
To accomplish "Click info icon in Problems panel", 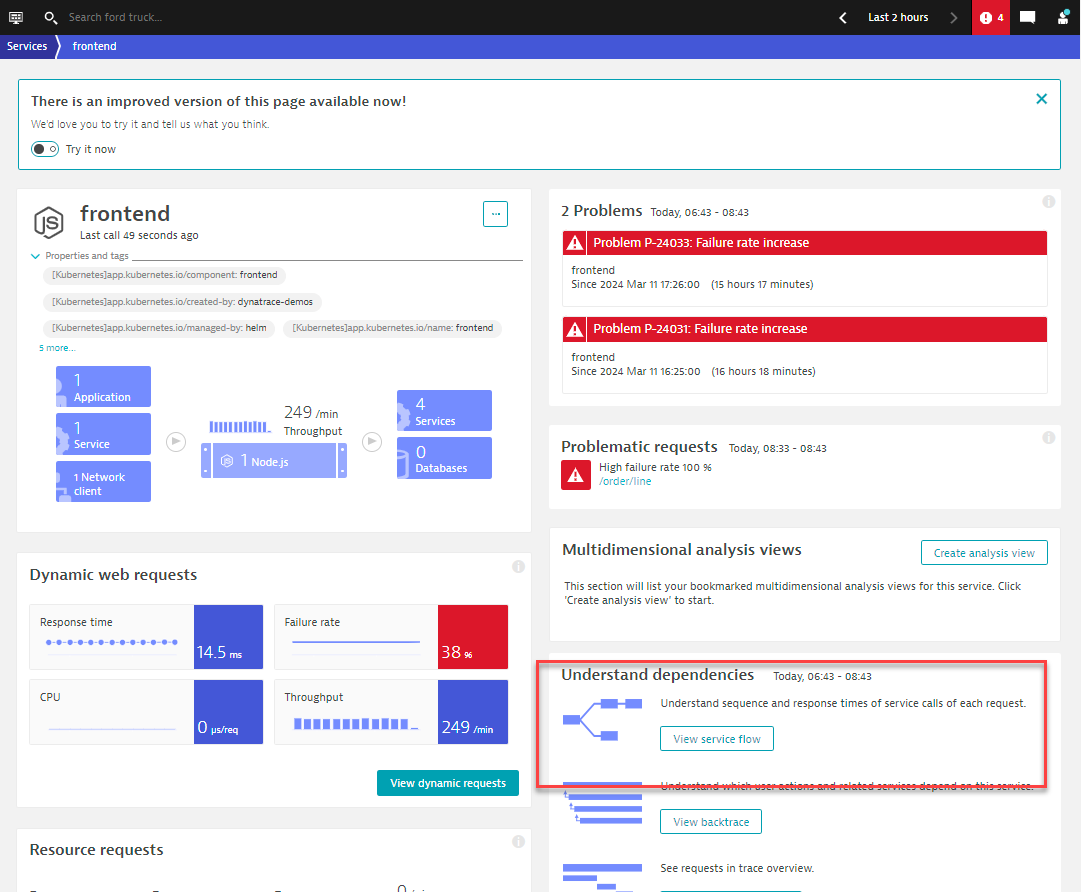I will (x=1048, y=201).
